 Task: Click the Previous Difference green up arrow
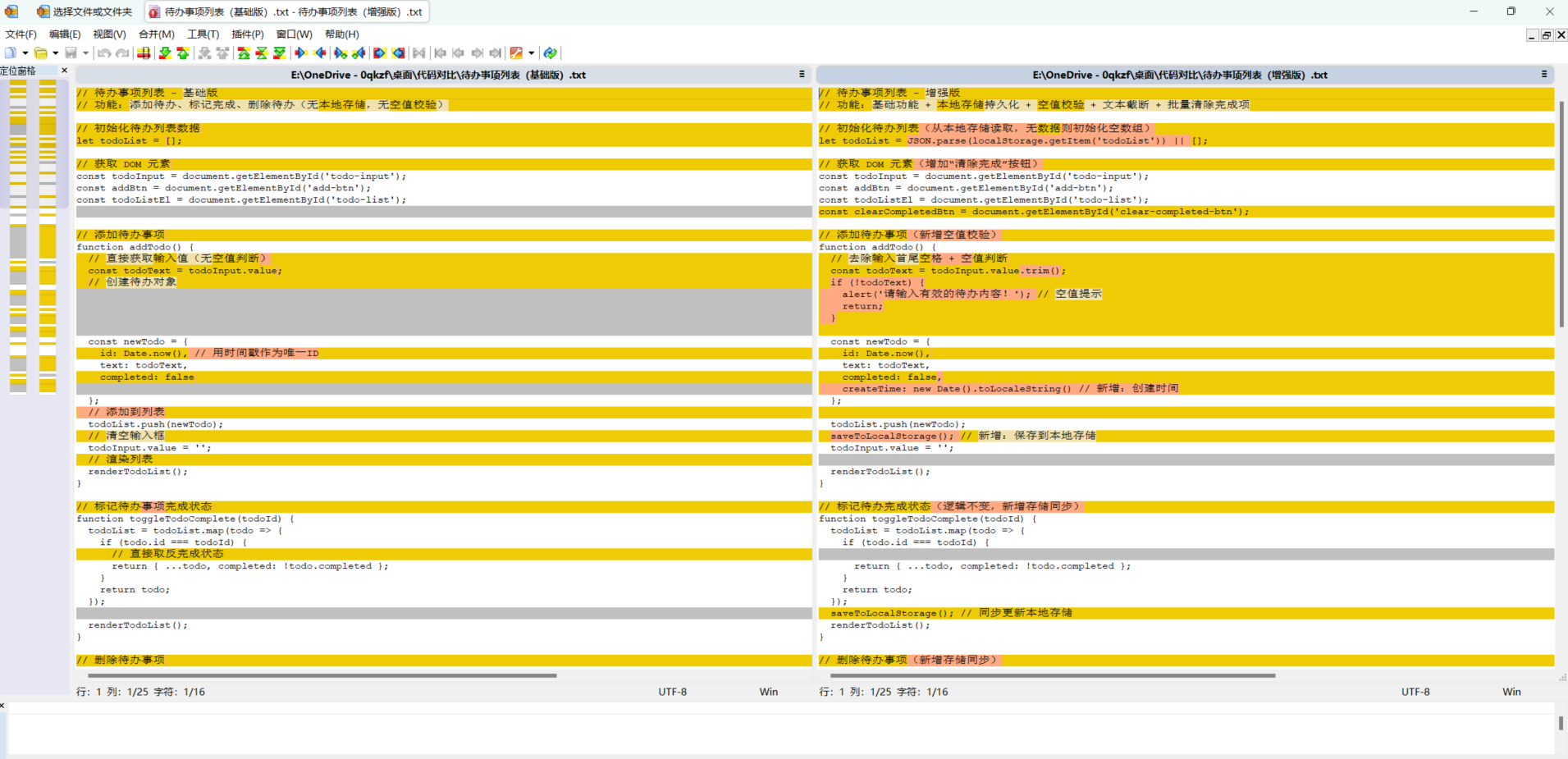pyautogui.click(x=183, y=53)
